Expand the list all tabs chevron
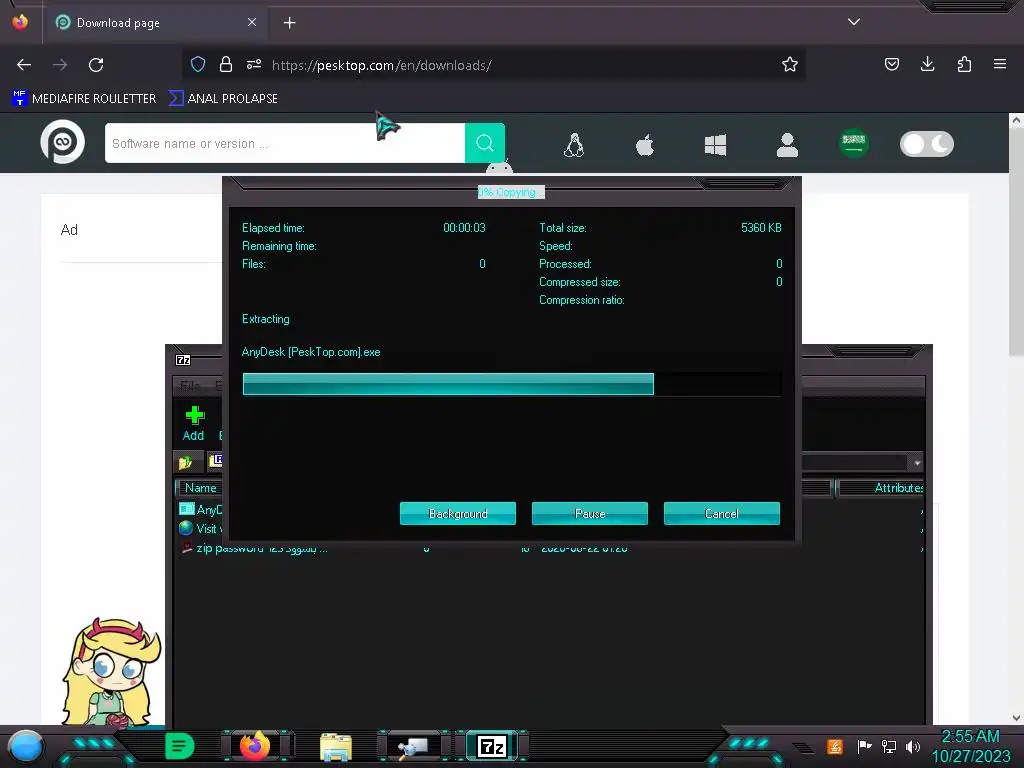This screenshot has width=1024, height=768. click(854, 22)
